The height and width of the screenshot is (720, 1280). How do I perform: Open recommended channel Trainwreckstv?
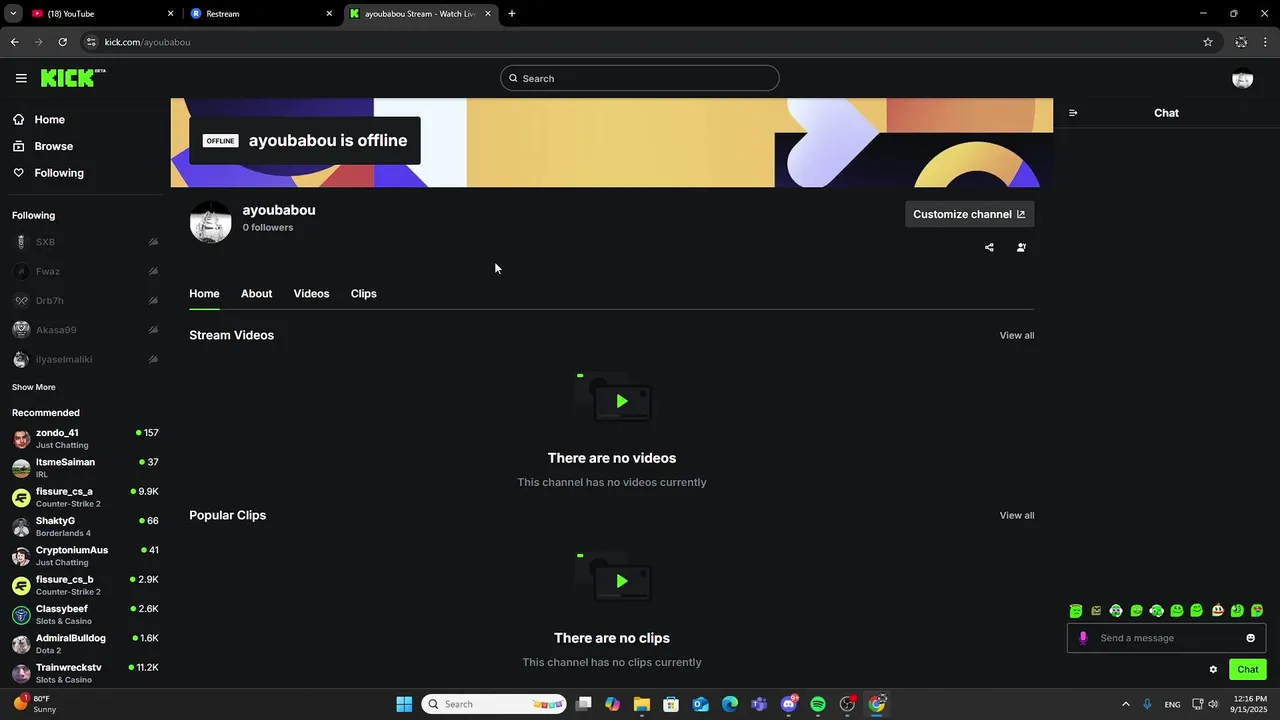point(85,673)
